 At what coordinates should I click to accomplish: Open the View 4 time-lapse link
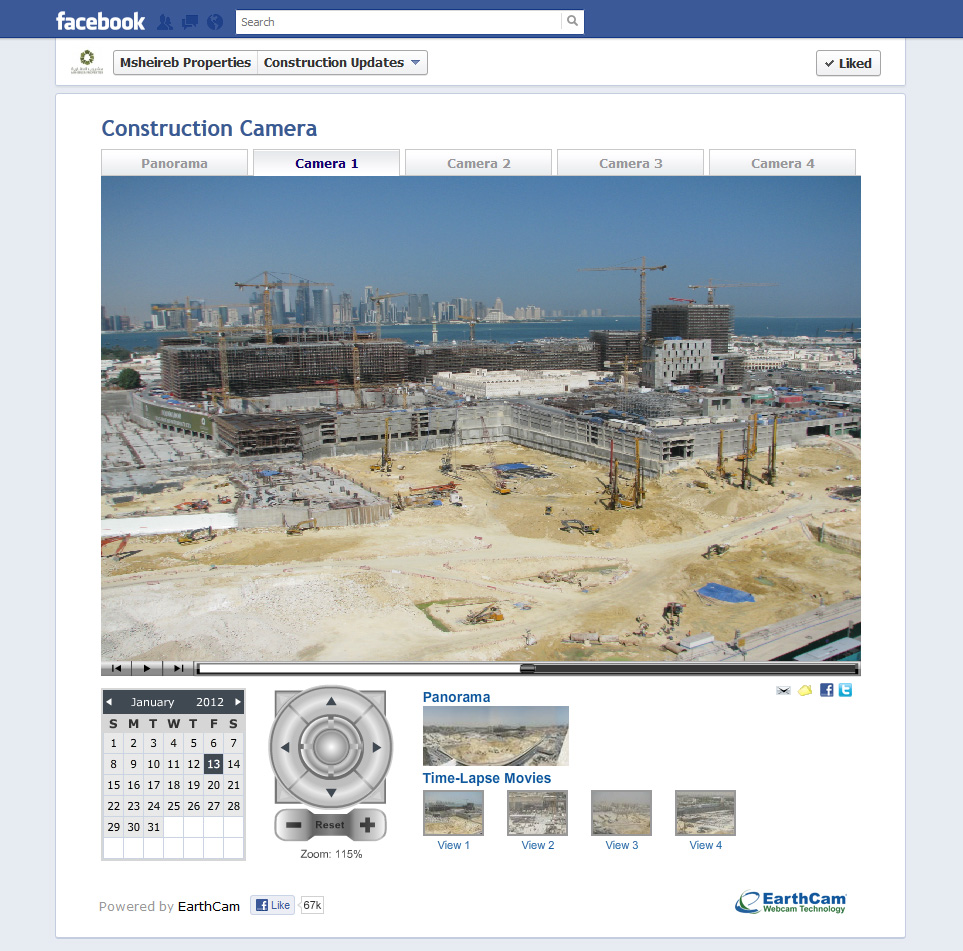click(x=705, y=845)
